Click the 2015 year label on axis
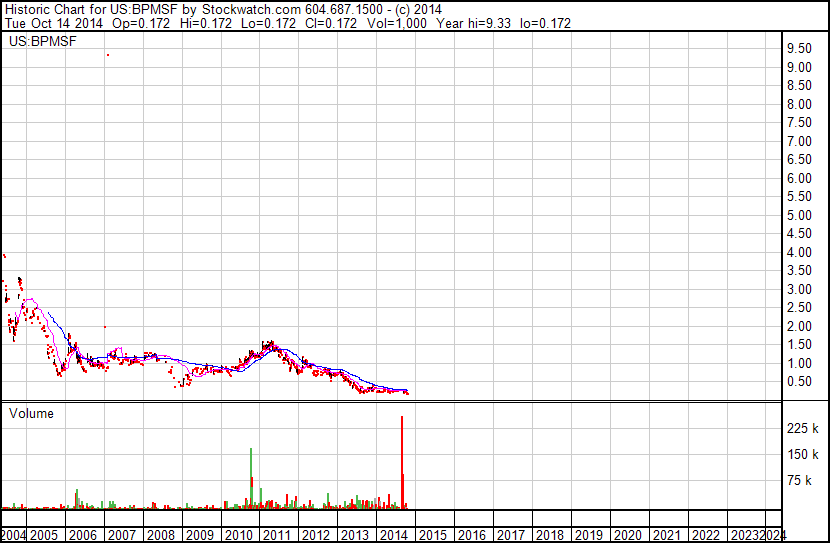830x543 pixels. [433, 535]
